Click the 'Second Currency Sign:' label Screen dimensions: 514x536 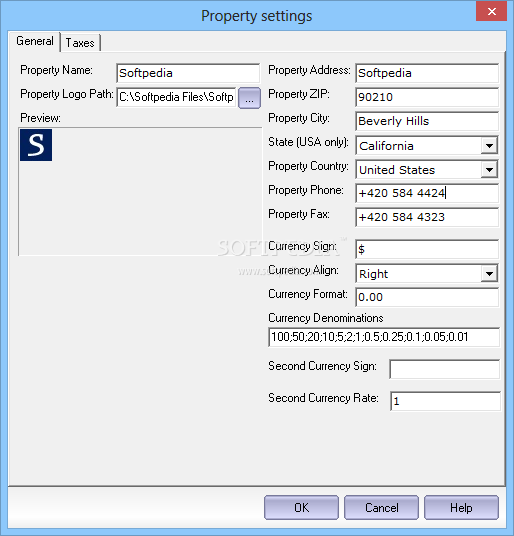coord(322,366)
